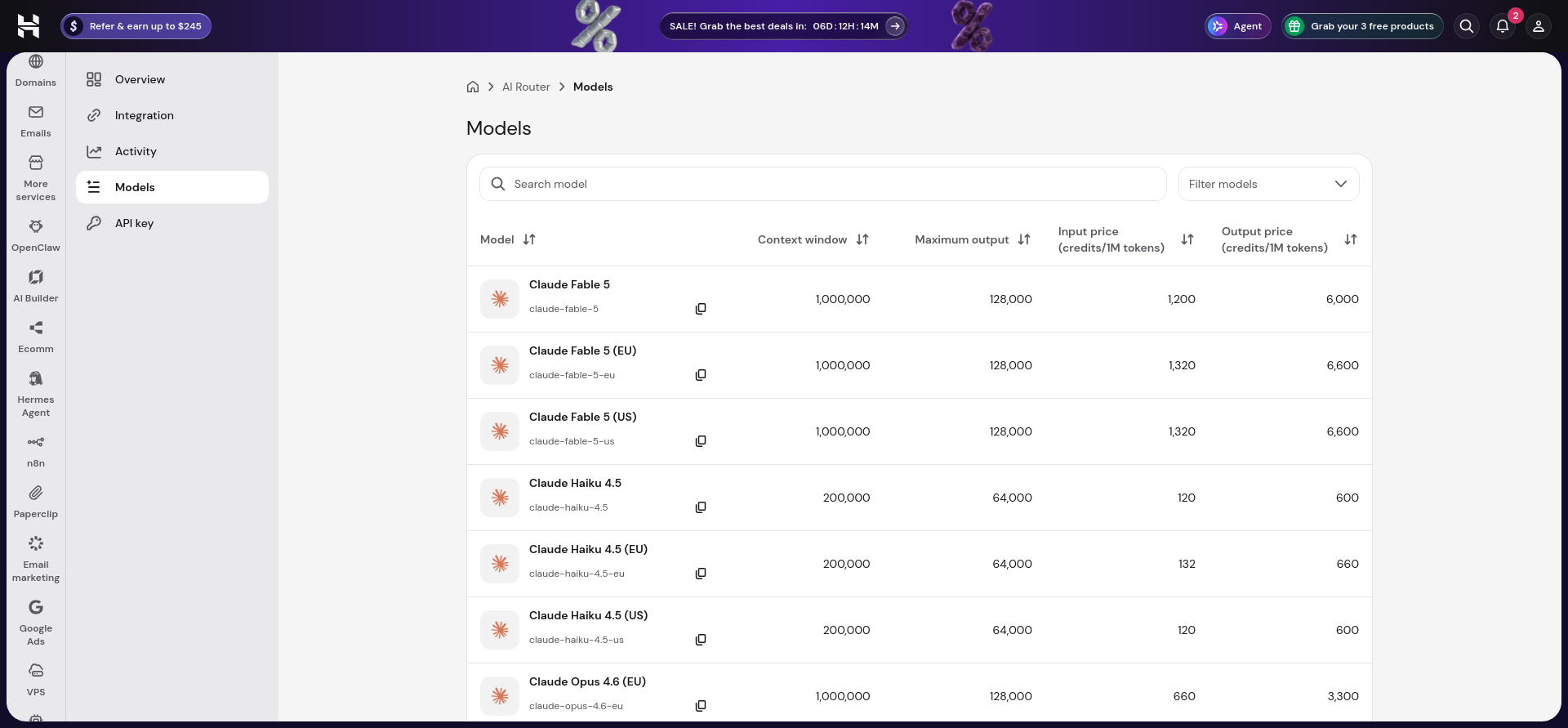The height and width of the screenshot is (728, 1568).
Task: Click the Hostinger logo
Action: tap(29, 26)
